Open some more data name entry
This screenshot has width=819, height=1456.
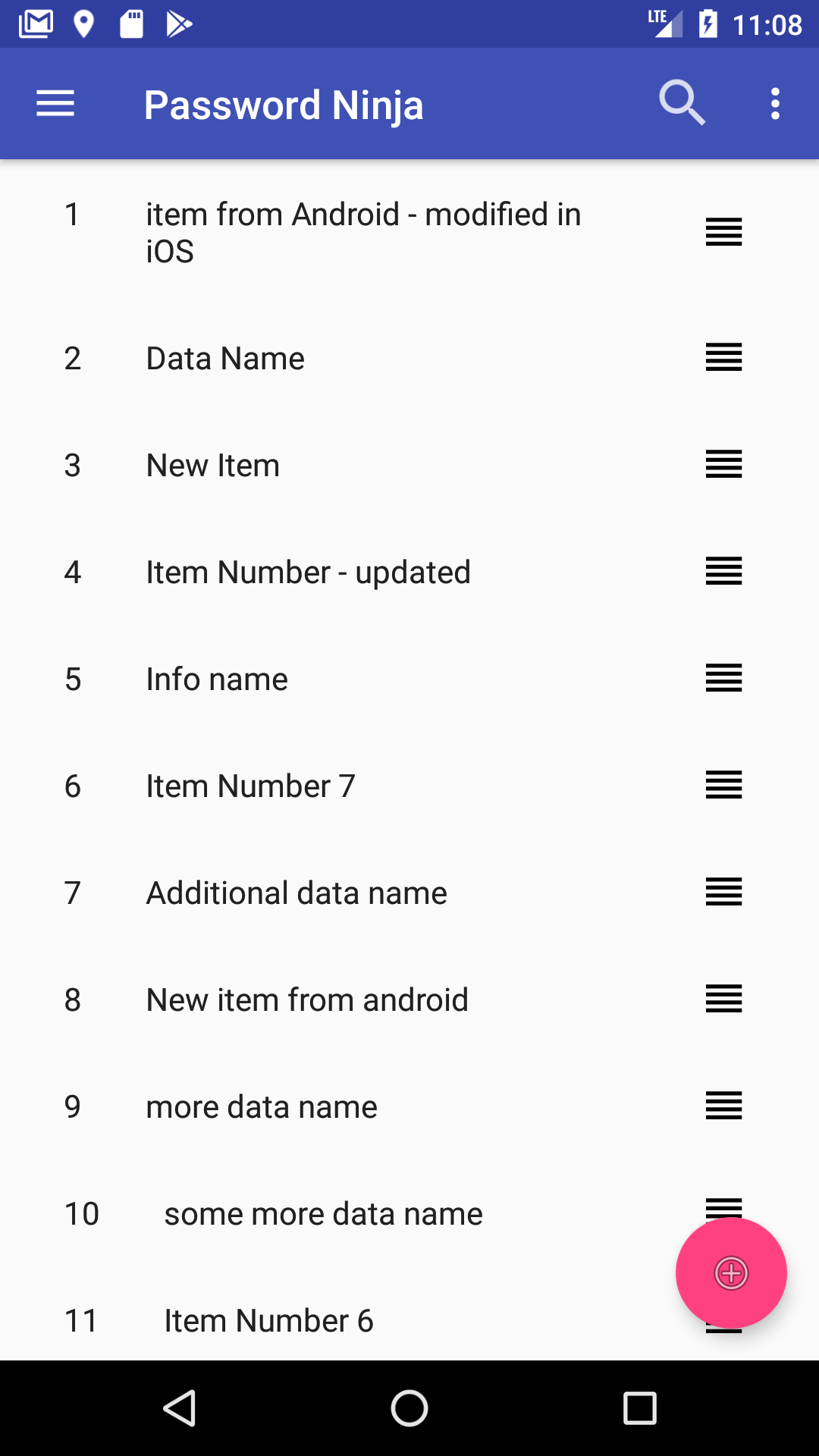click(323, 1214)
